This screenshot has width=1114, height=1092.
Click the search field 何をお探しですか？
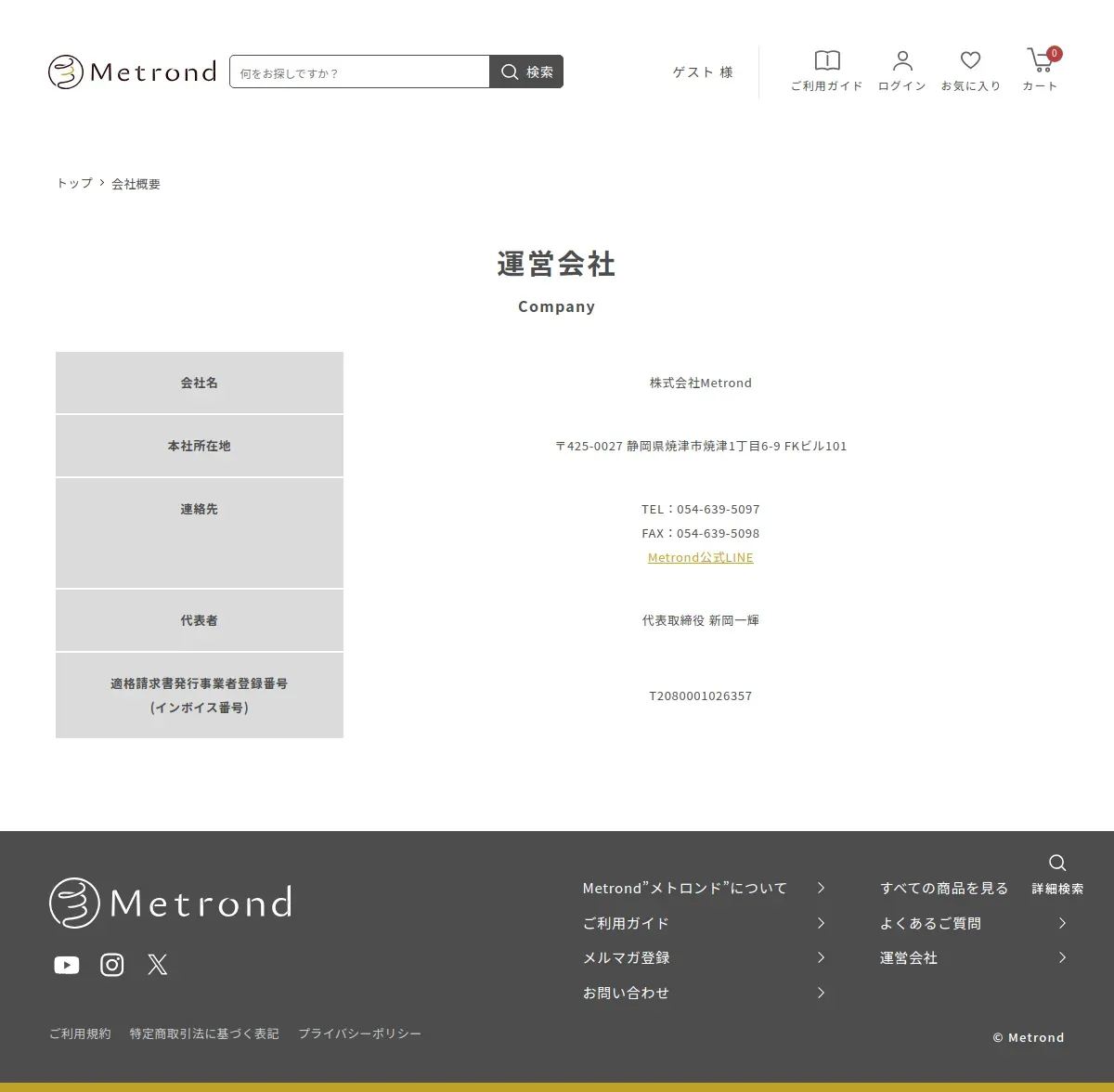click(360, 71)
